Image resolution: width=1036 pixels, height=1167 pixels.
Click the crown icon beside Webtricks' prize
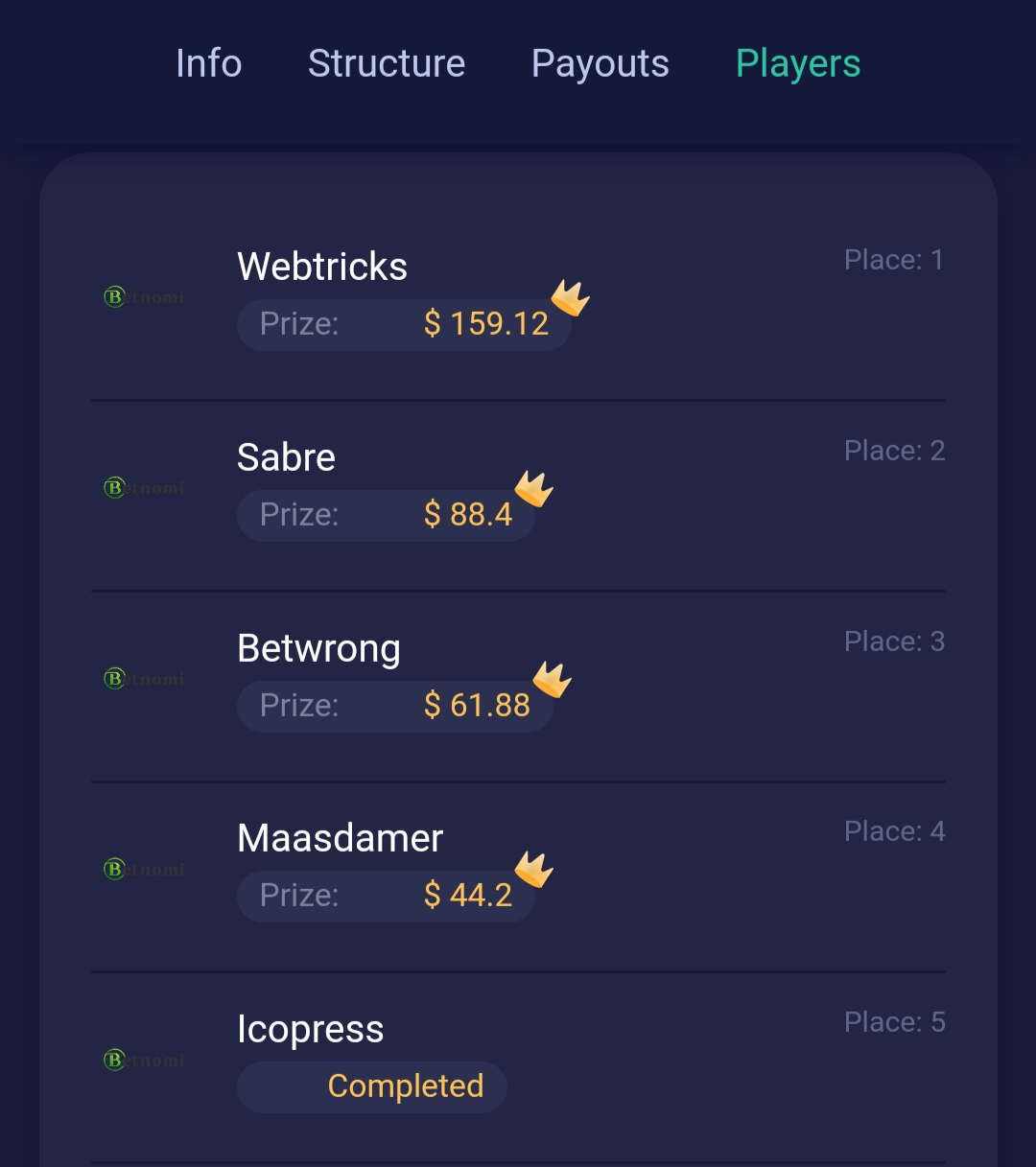coord(570,298)
